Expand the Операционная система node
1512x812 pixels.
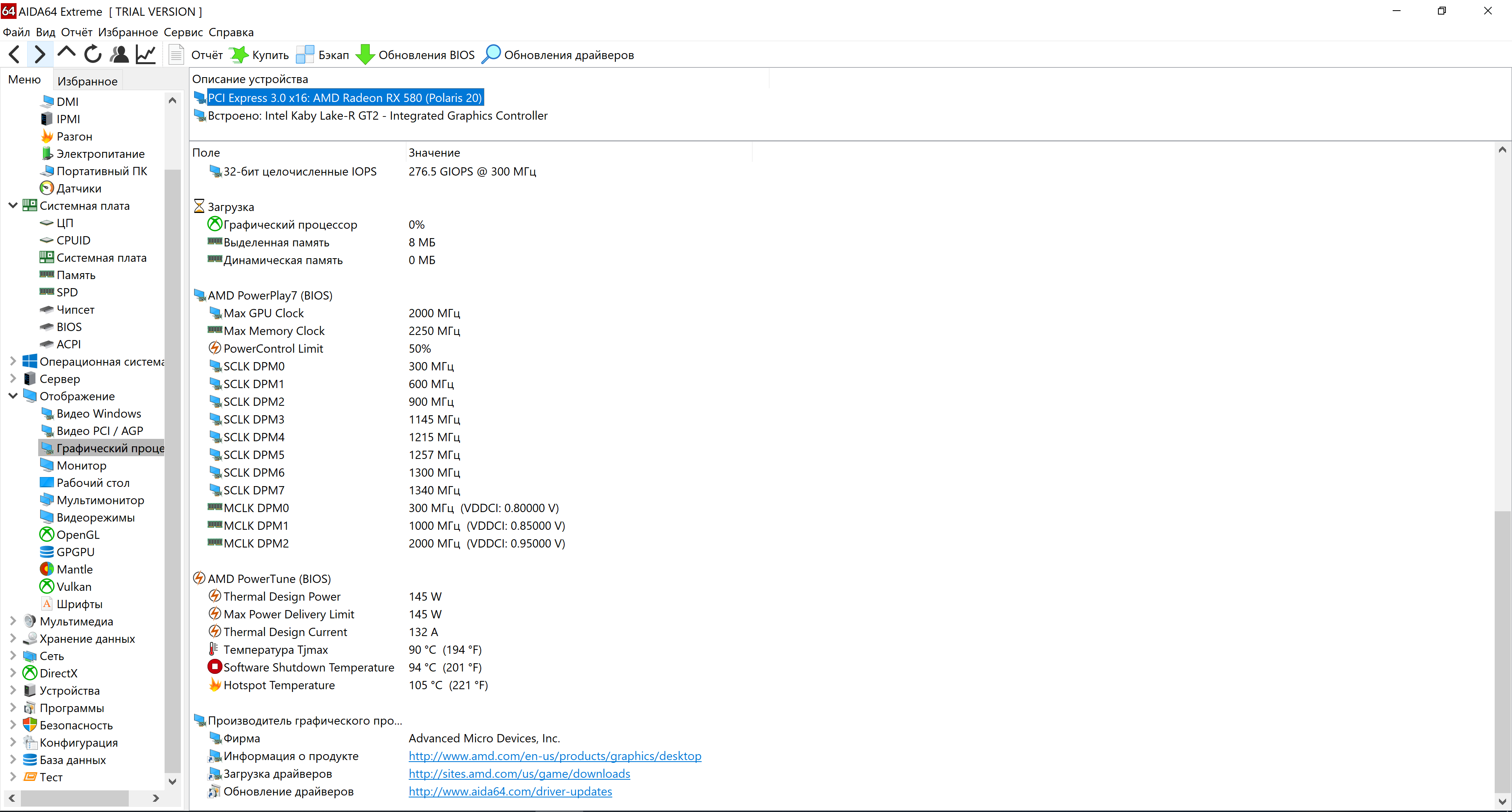click(13, 361)
